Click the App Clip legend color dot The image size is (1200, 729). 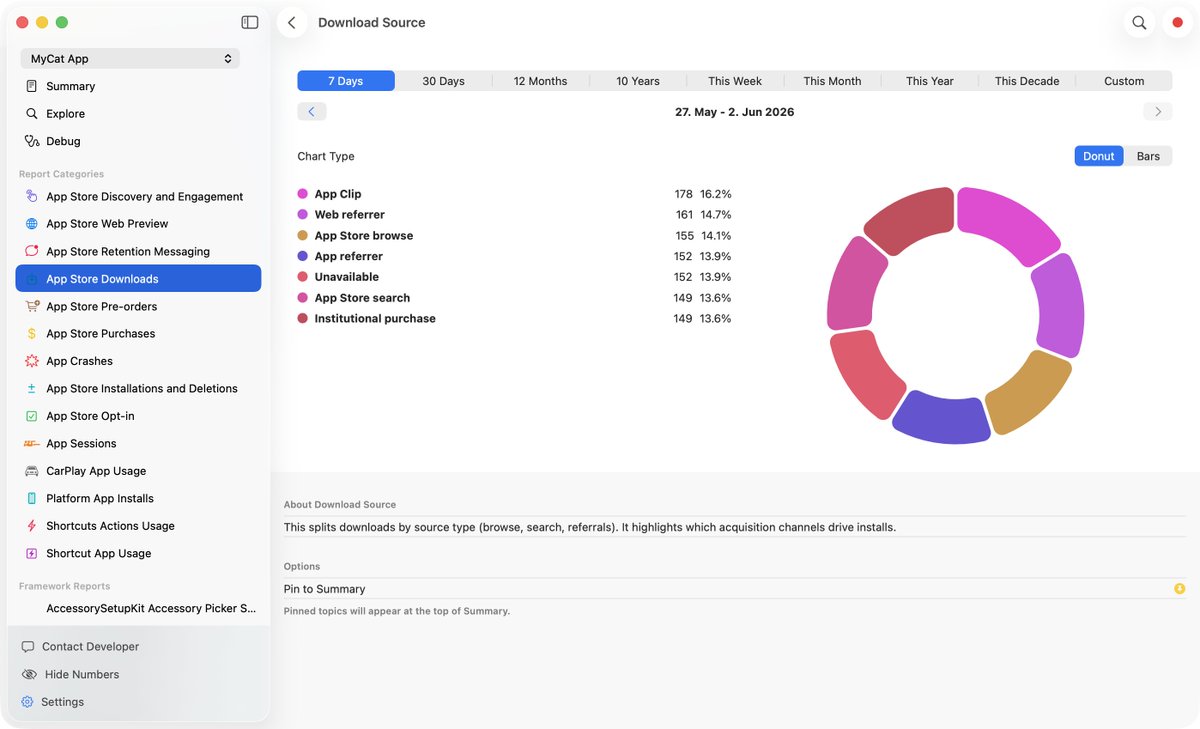click(303, 194)
